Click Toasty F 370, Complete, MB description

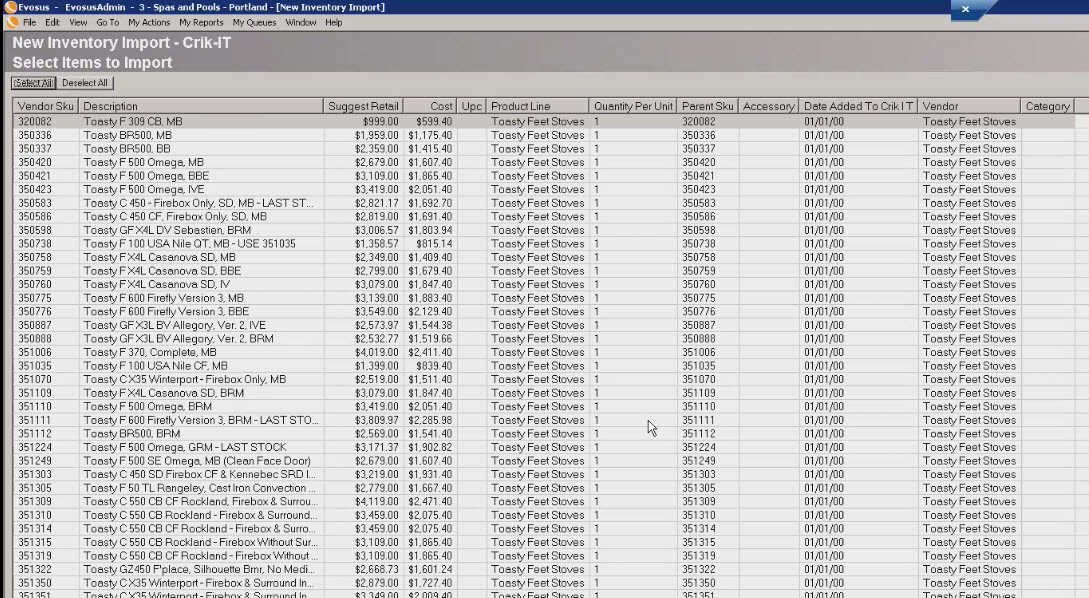coord(150,352)
